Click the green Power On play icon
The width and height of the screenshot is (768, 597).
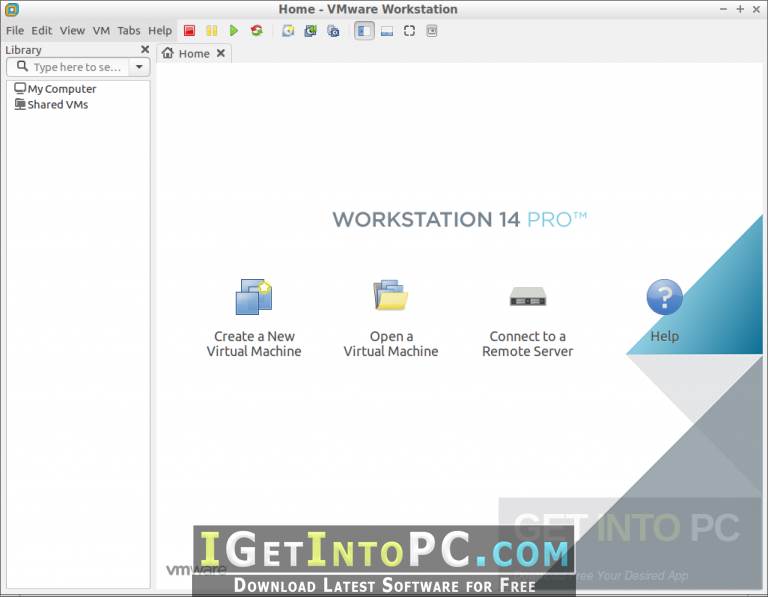[x=234, y=31]
